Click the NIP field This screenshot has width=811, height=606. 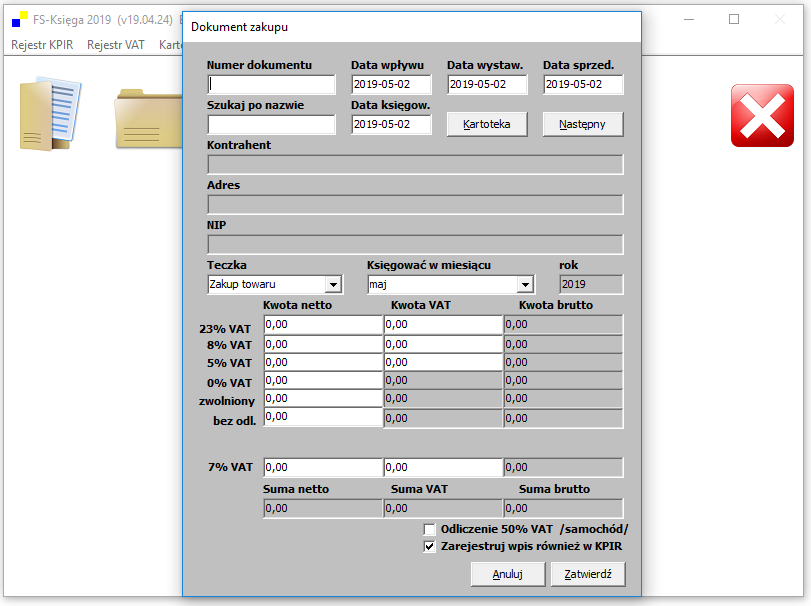415,245
